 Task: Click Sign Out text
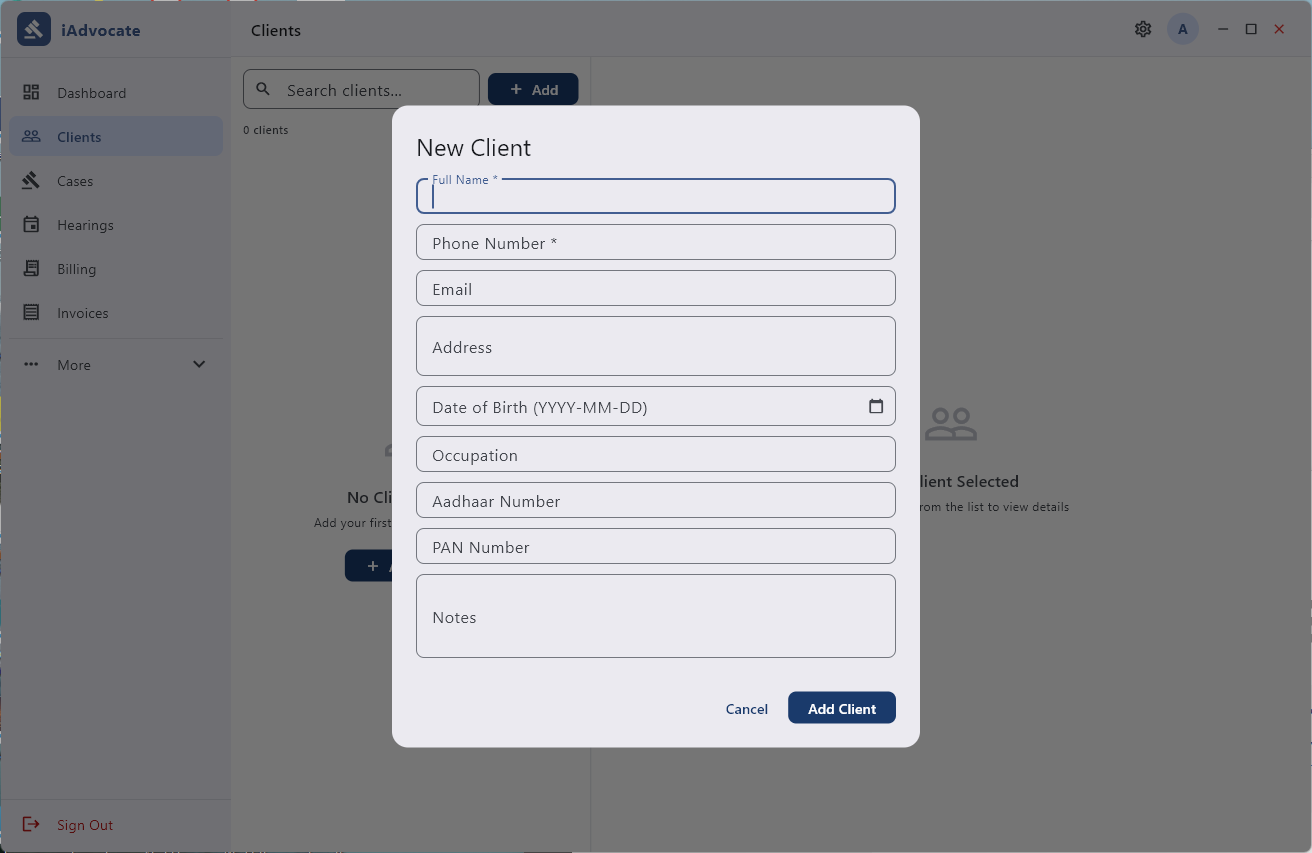pyautogui.click(x=85, y=825)
